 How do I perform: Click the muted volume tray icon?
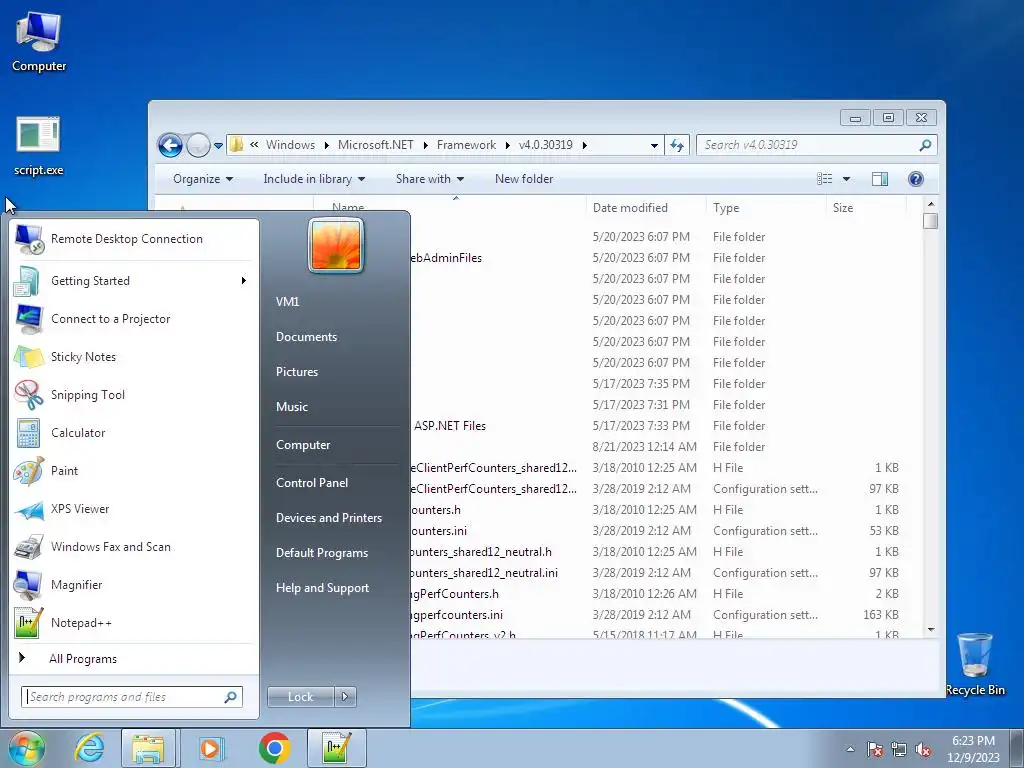pyautogui.click(x=923, y=749)
